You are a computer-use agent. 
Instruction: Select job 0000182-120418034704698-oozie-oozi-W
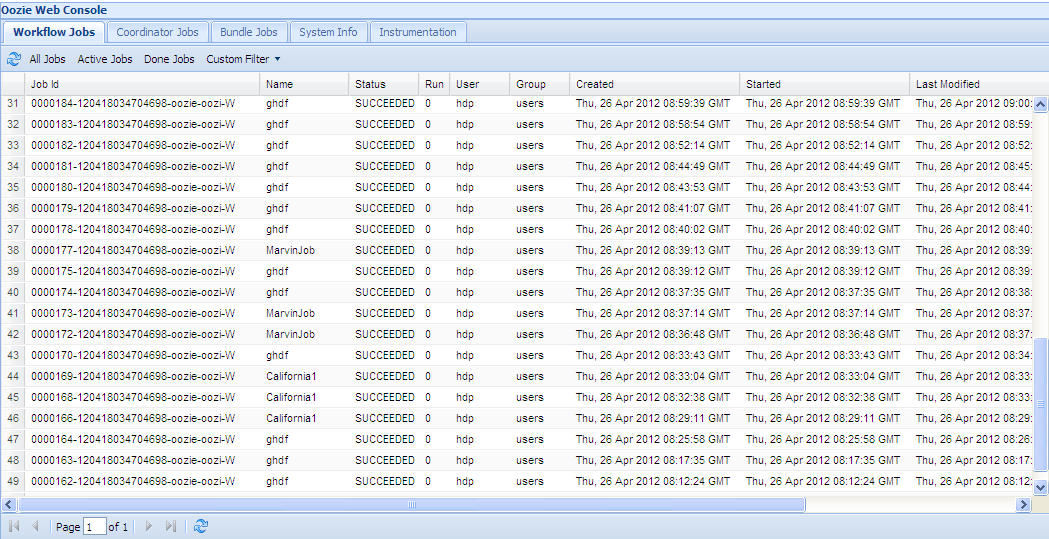pyautogui.click(x=133, y=145)
